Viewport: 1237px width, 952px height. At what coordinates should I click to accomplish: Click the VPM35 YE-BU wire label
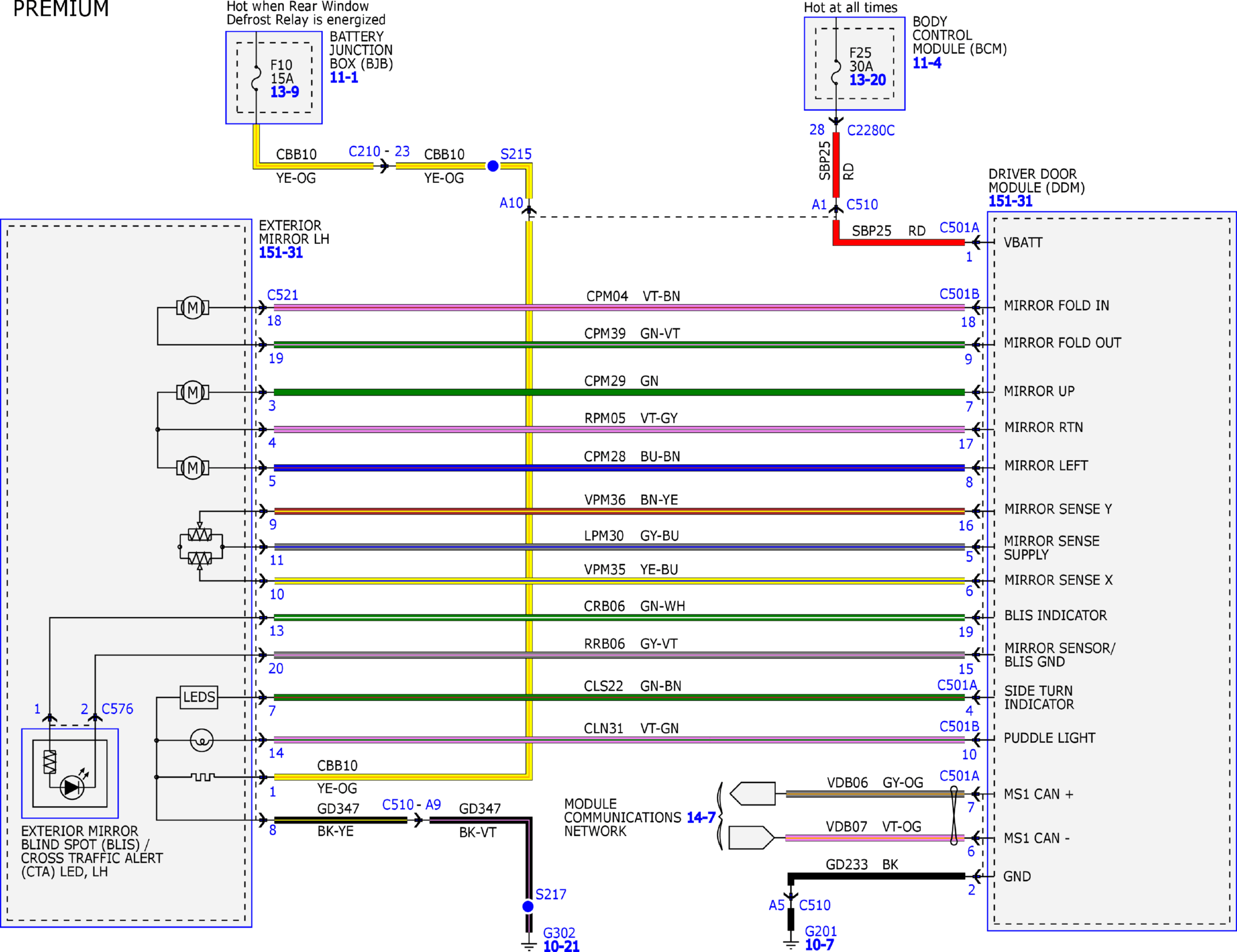[631, 570]
